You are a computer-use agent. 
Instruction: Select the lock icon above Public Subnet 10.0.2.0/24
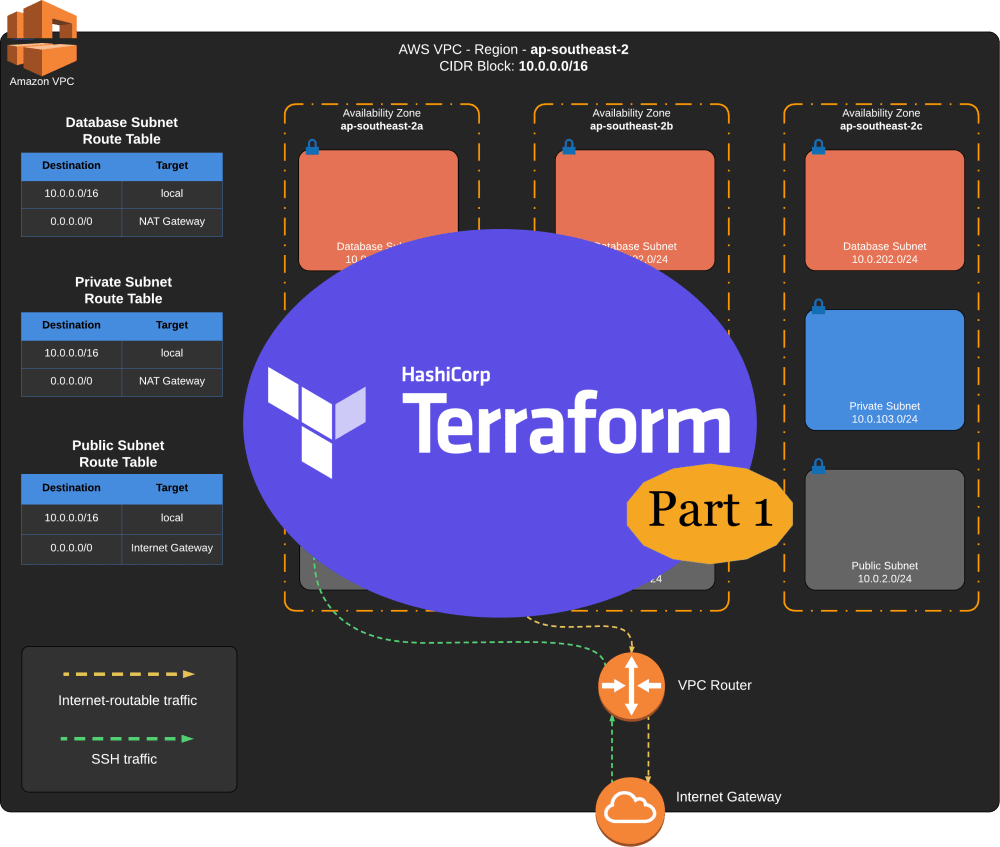tap(818, 466)
